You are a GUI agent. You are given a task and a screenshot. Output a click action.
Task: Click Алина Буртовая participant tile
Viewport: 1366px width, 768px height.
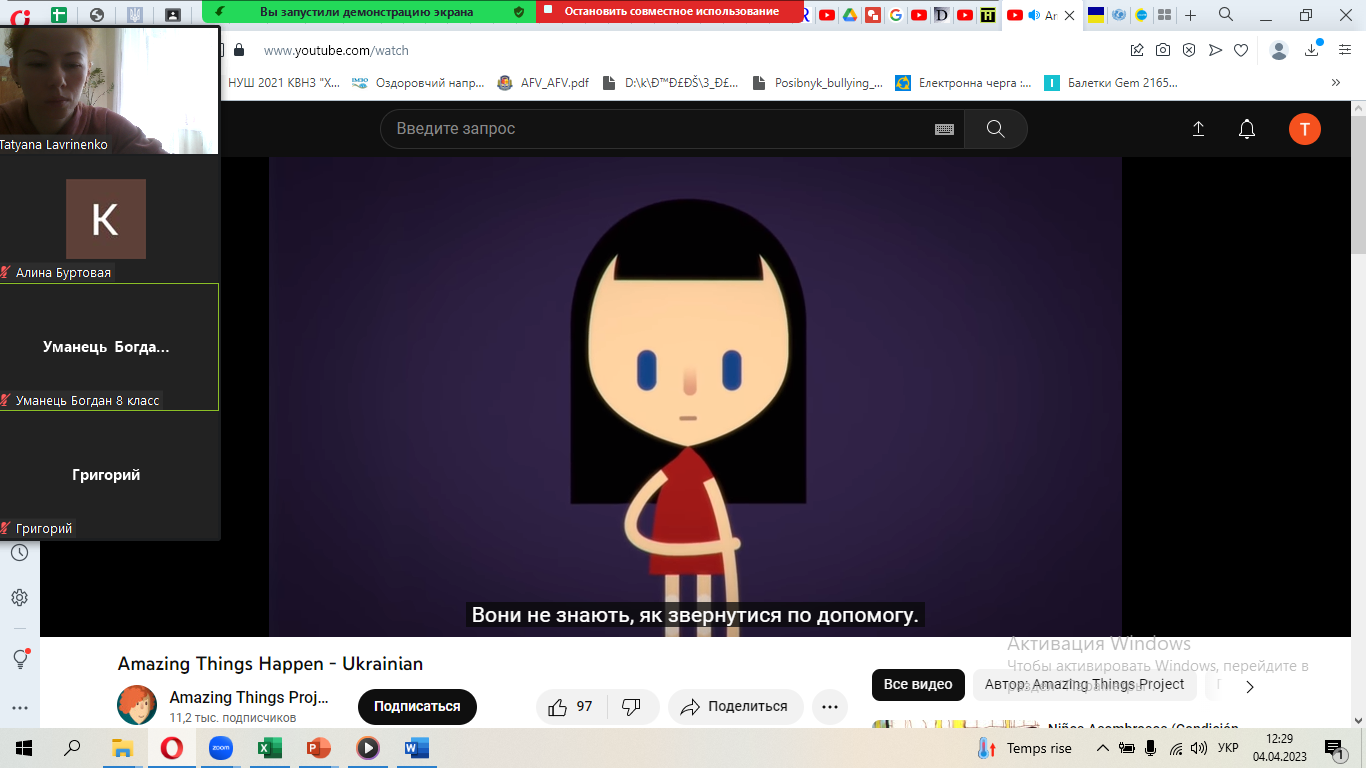click(x=109, y=219)
